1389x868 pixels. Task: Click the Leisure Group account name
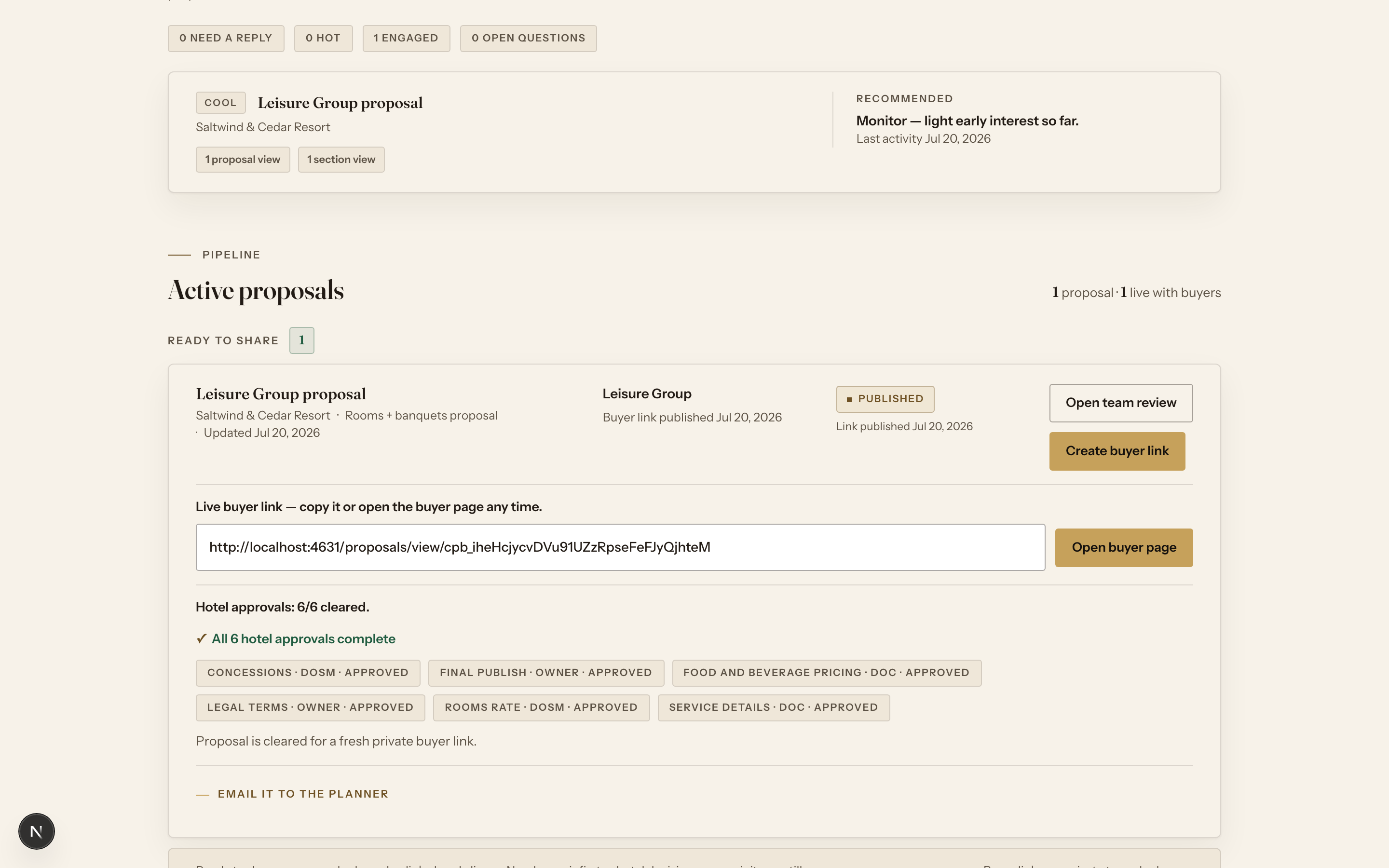click(x=647, y=394)
